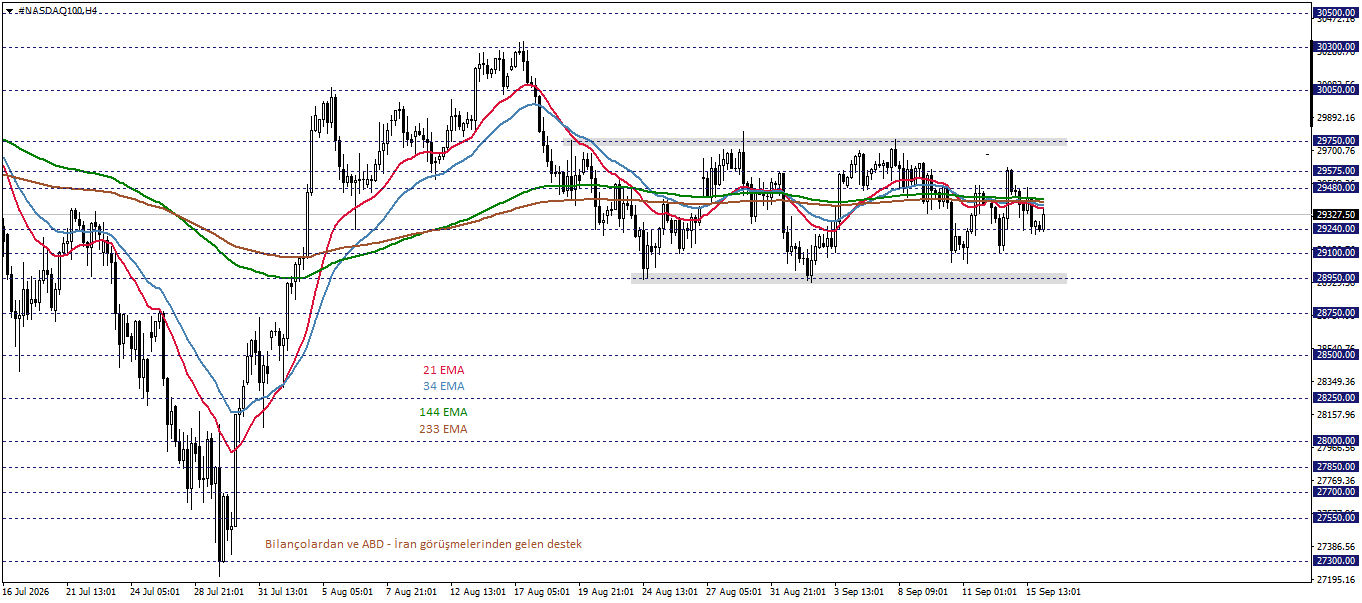1362x603 pixels.
Task: Select the 29575.00 price level label
Action: point(1336,171)
